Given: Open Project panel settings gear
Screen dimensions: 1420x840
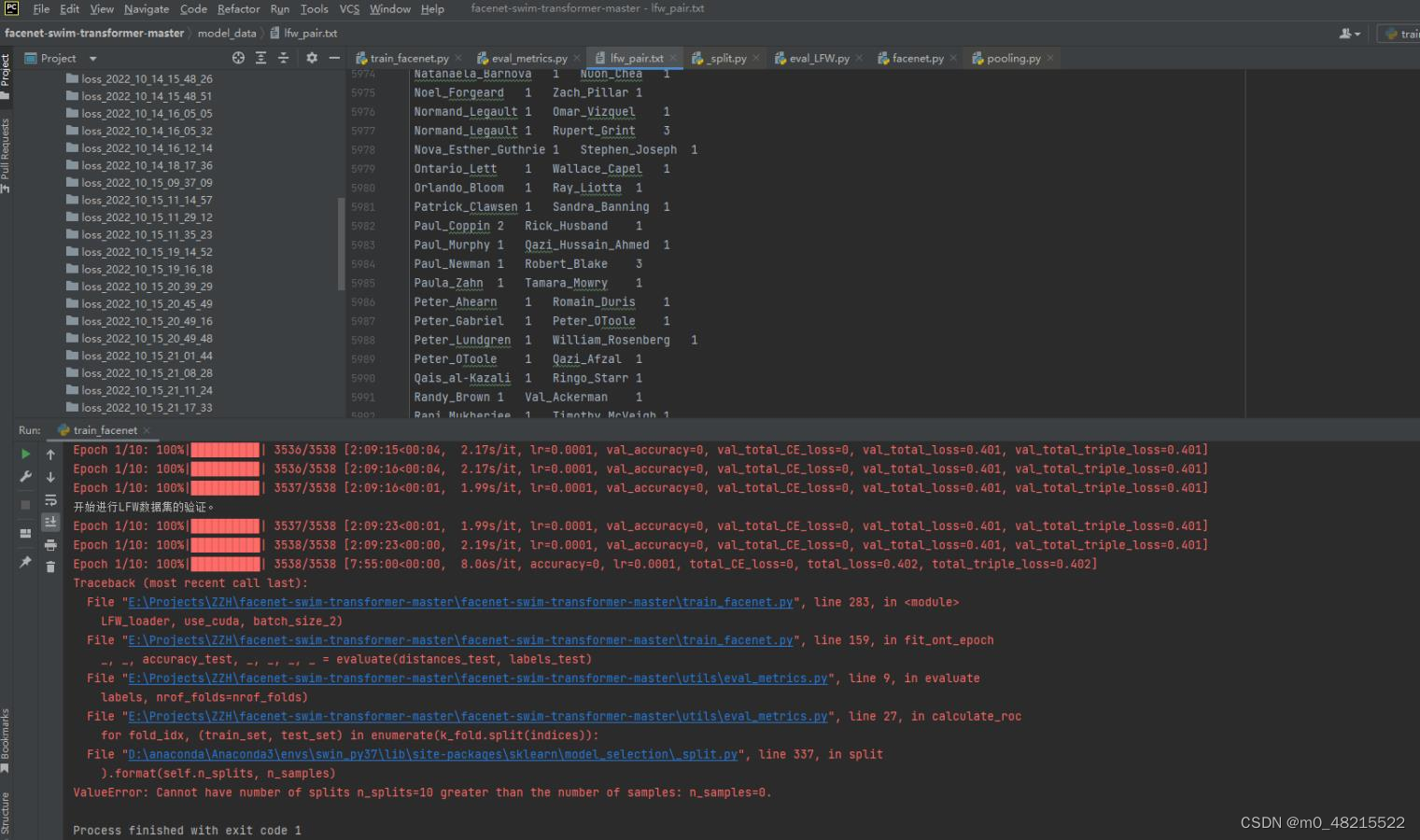Looking at the screenshot, I should 312,58.
